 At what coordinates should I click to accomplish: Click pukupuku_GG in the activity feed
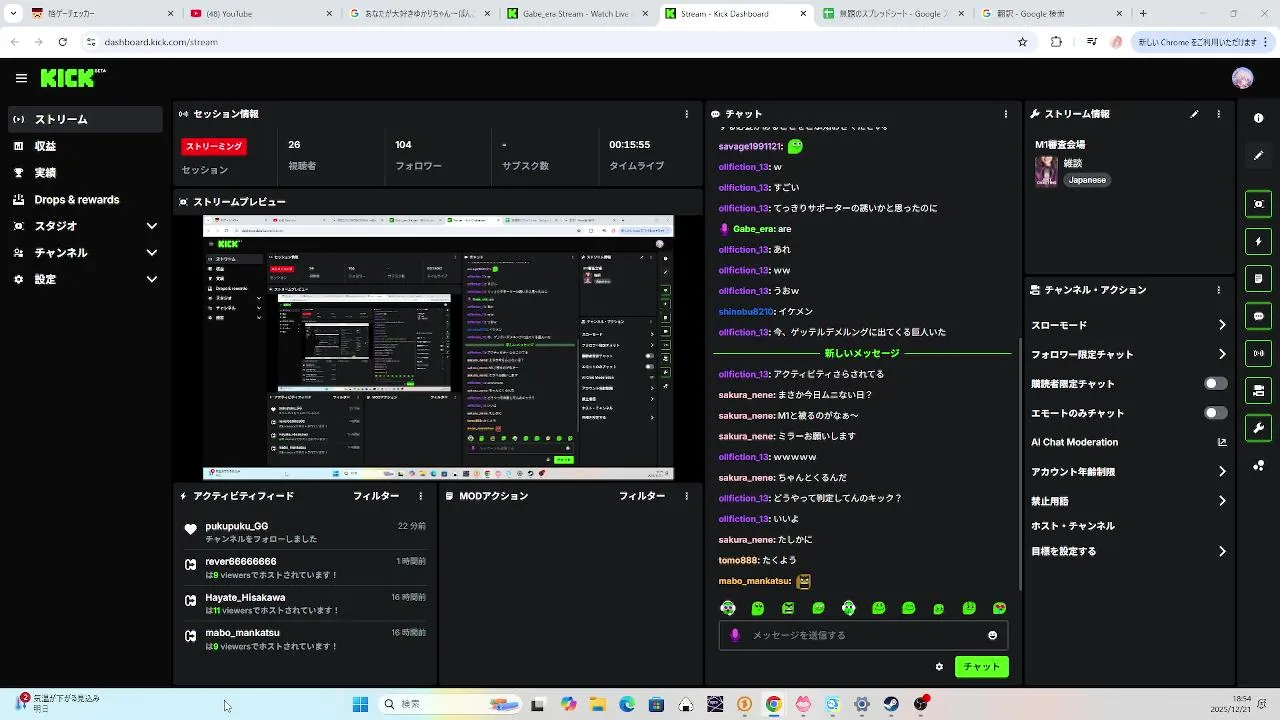[x=236, y=526]
